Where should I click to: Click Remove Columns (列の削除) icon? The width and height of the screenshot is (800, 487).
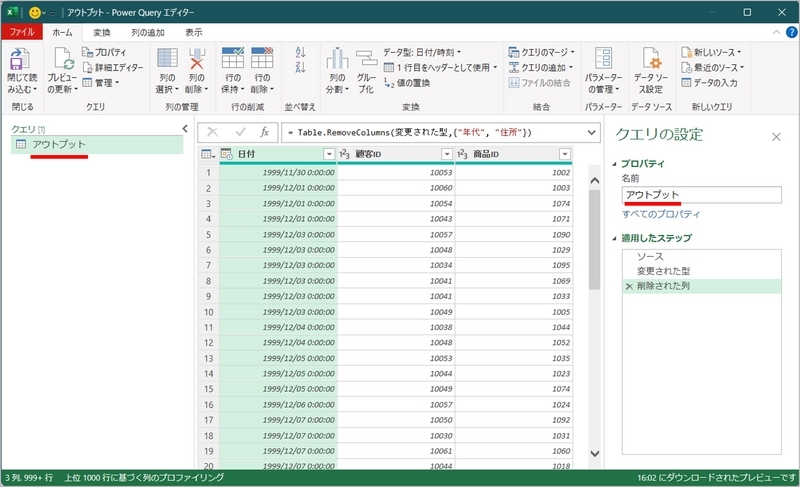click(196, 58)
